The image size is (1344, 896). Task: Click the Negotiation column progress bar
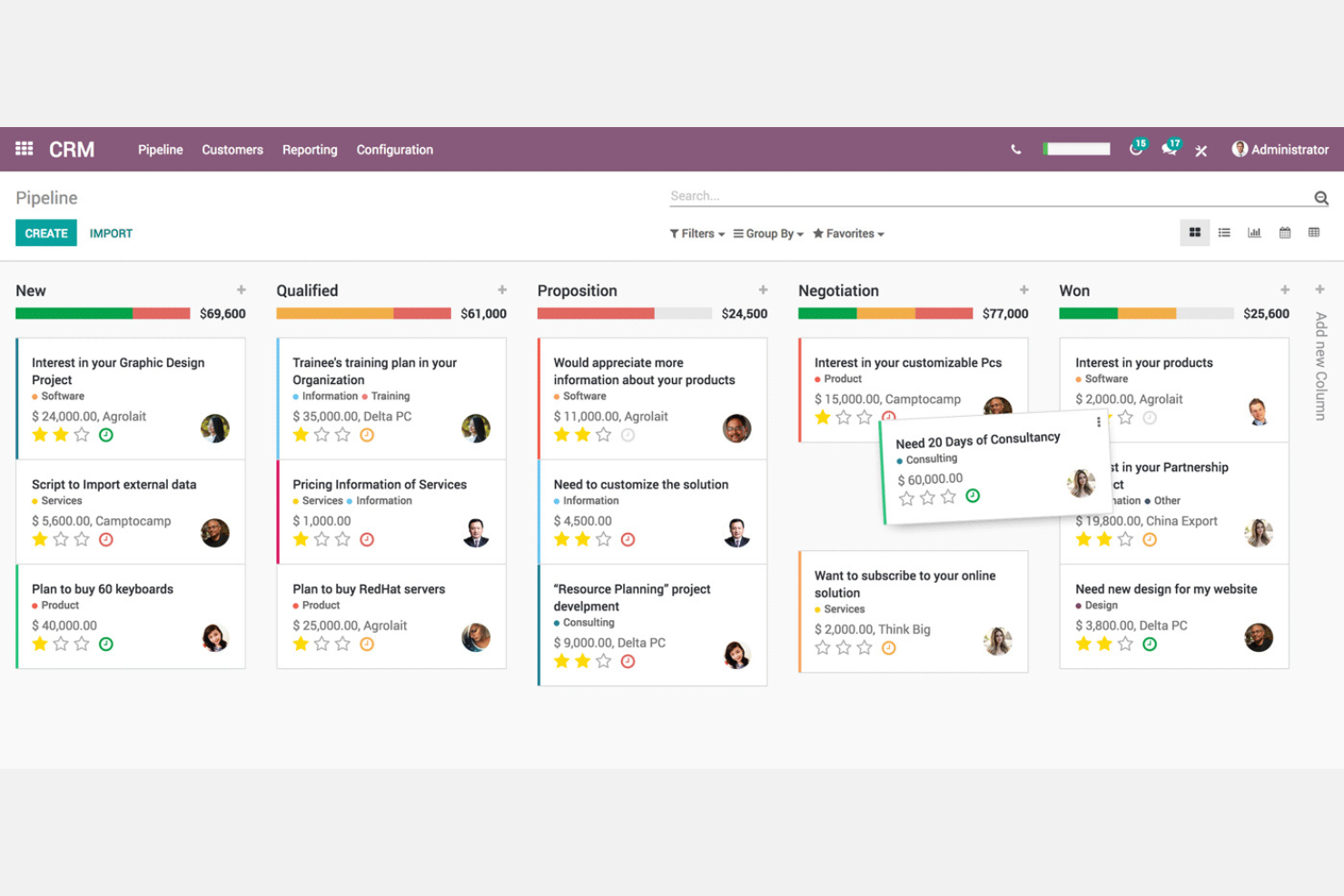885,313
